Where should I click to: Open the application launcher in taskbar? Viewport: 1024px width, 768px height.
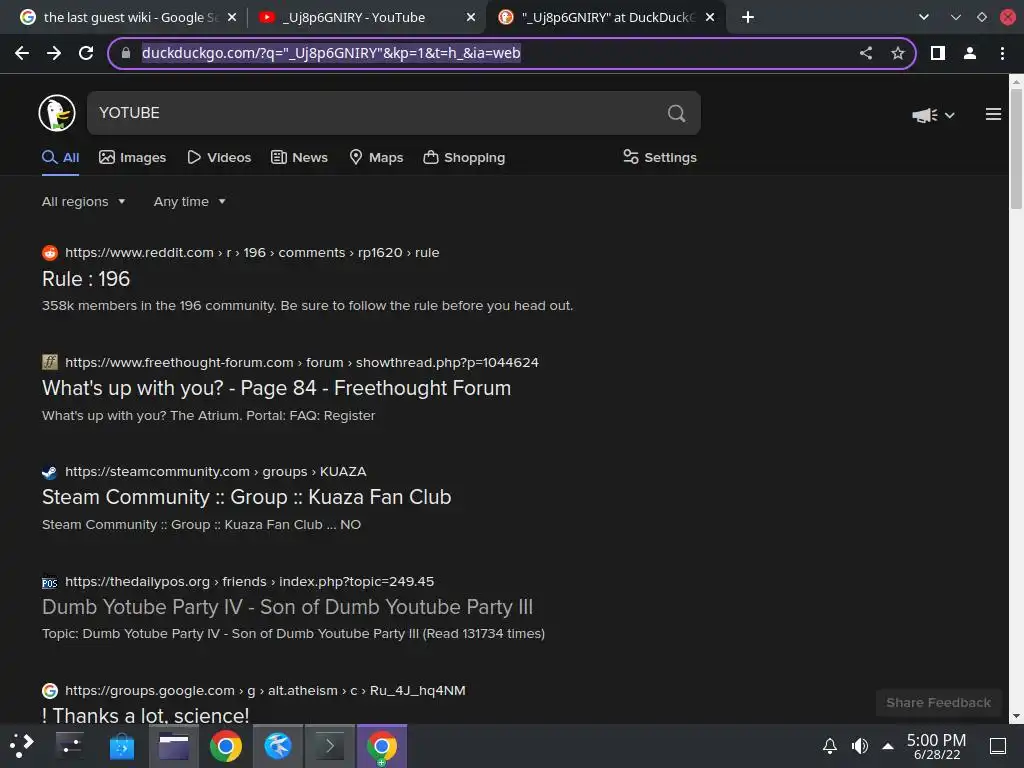click(22, 745)
